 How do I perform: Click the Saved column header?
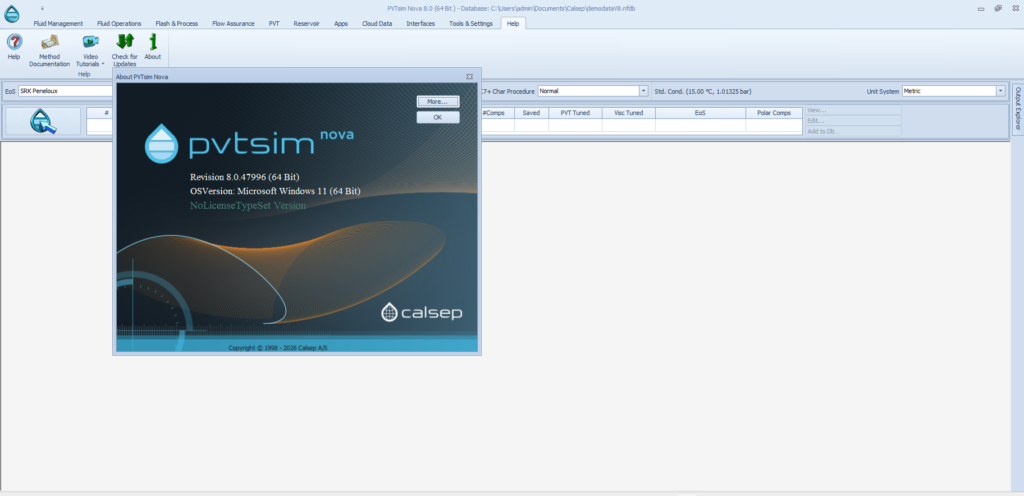click(531, 113)
